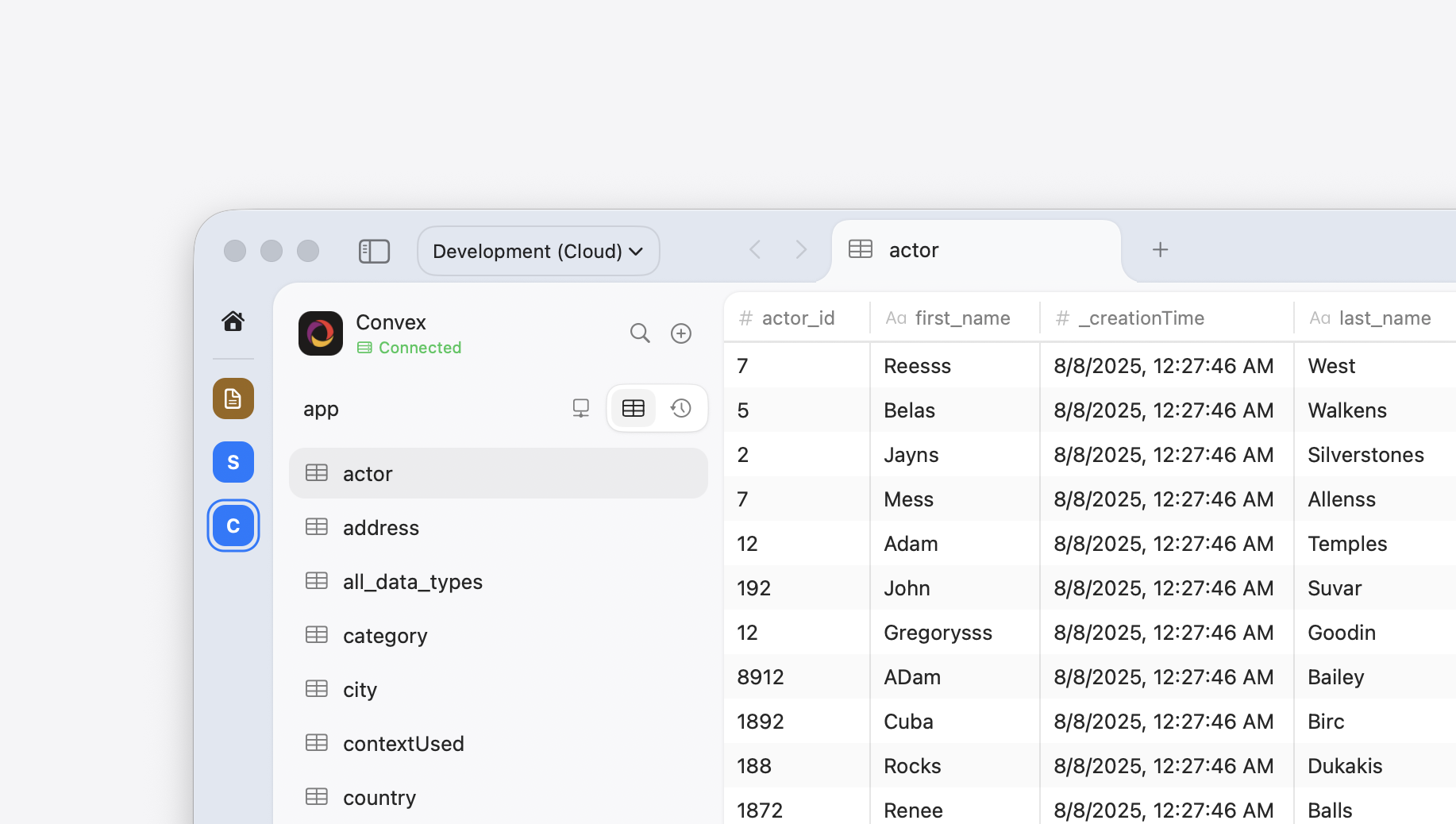Select the blue C connection
Screen dimensions: 1456x824
pos(233,526)
